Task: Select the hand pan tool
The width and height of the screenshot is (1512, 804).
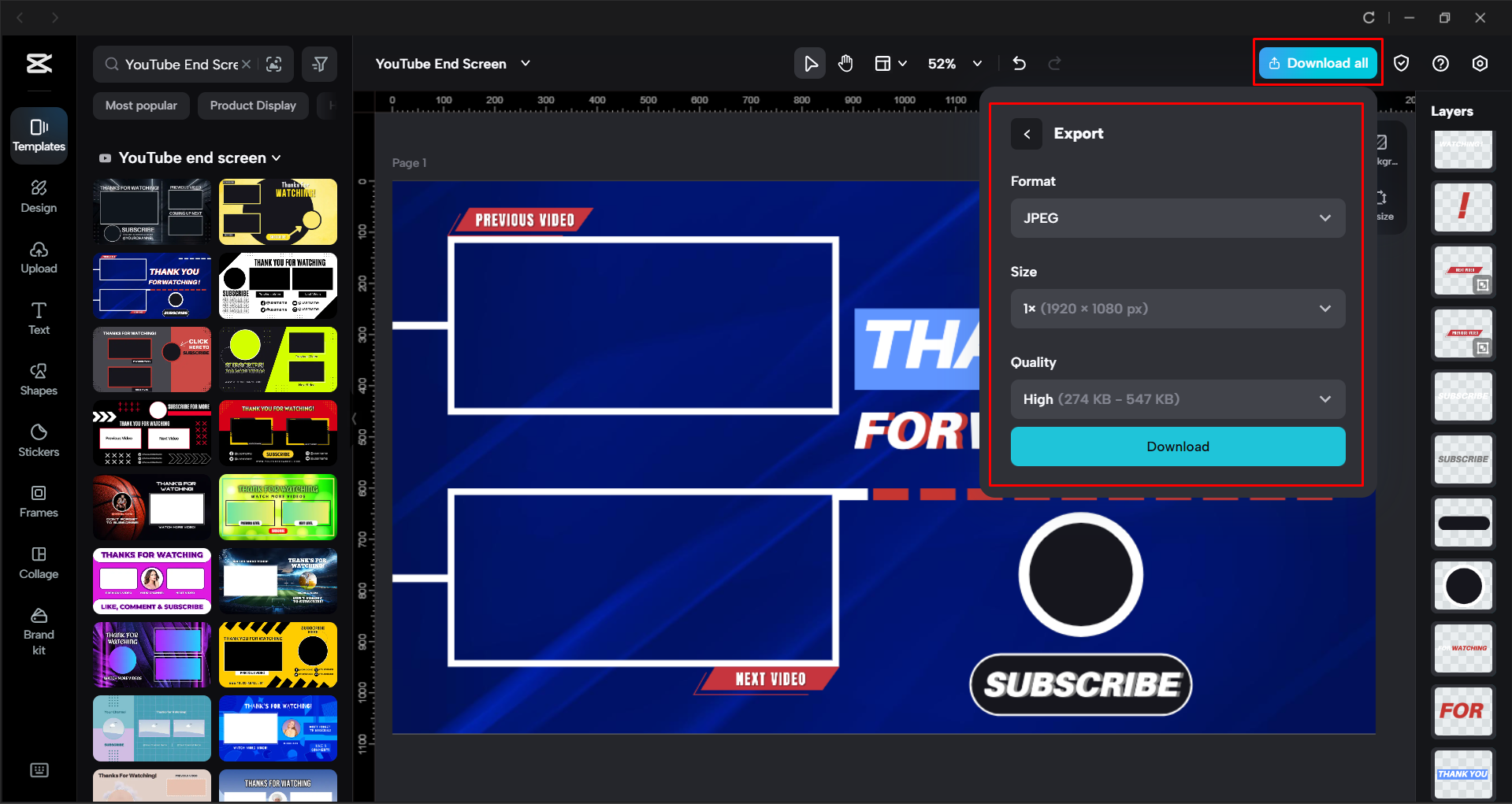Action: pyautogui.click(x=845, y=63)
